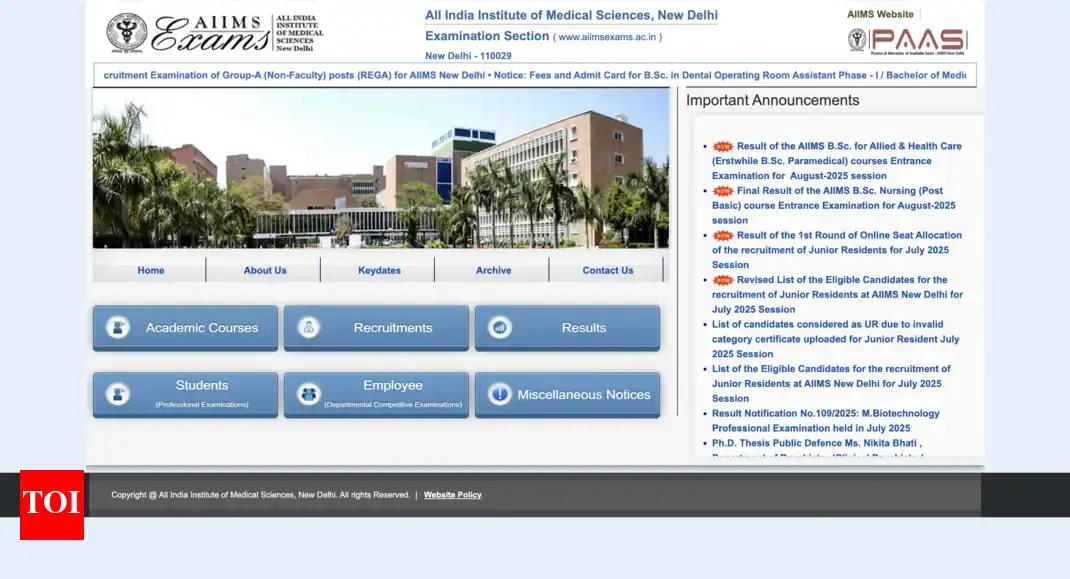Viewport: 1070px width, 579px height.
Task: Click the Dental Operating Room Assistant notice
Action: pyautogui.click(x=729, y=75)
